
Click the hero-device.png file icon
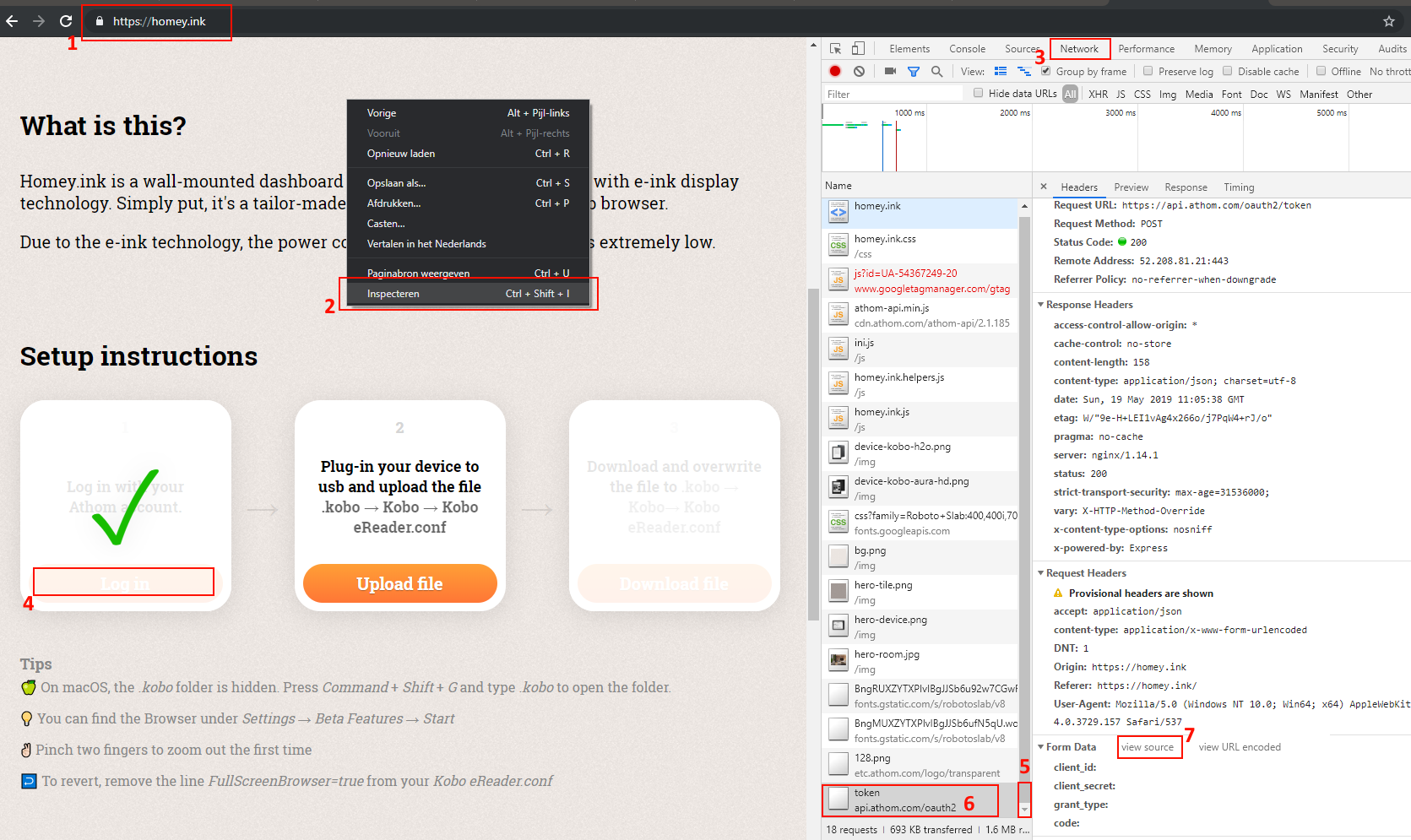(838, 626)
